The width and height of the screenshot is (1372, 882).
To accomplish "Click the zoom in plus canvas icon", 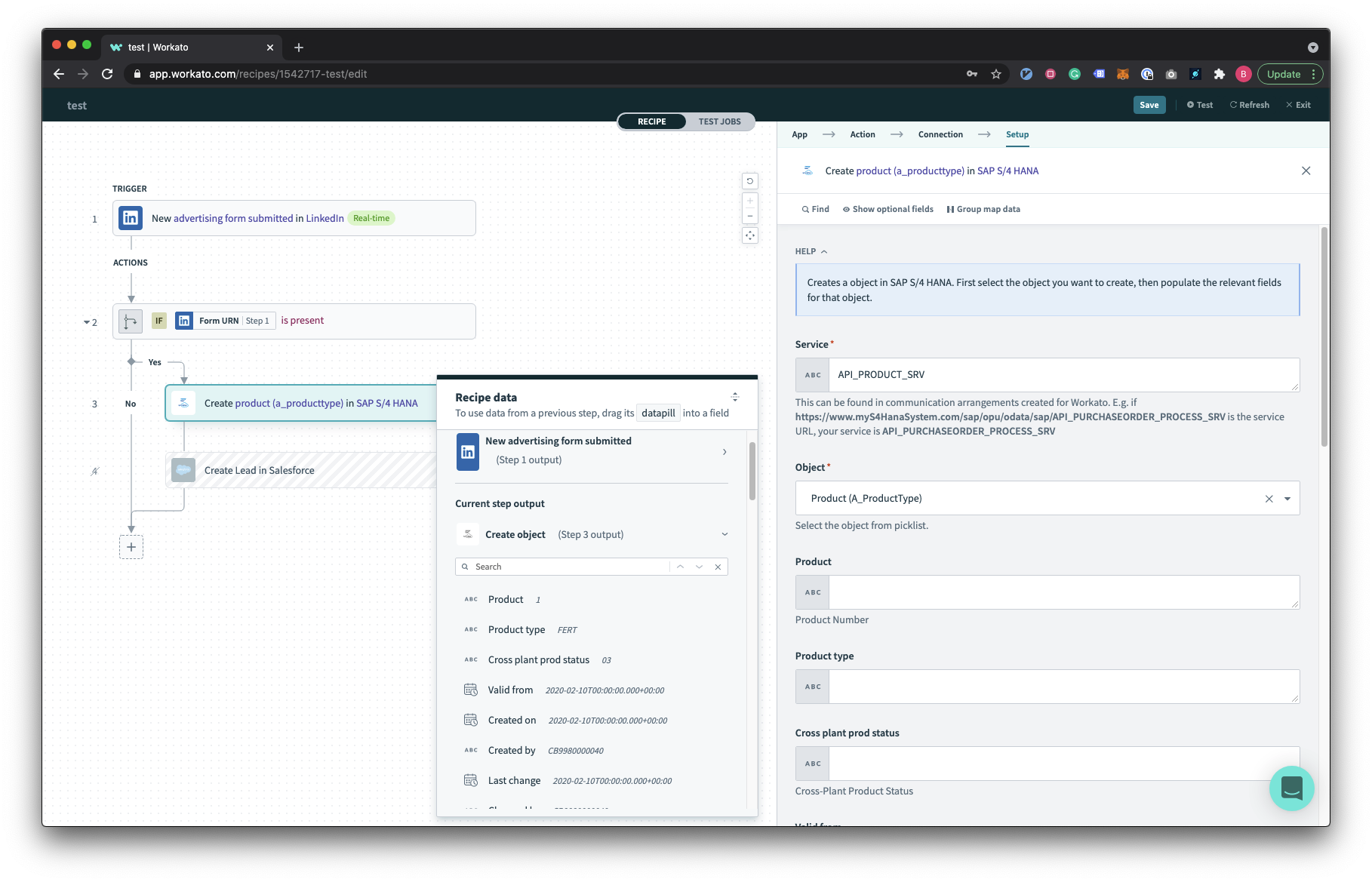I will point(749,201).
